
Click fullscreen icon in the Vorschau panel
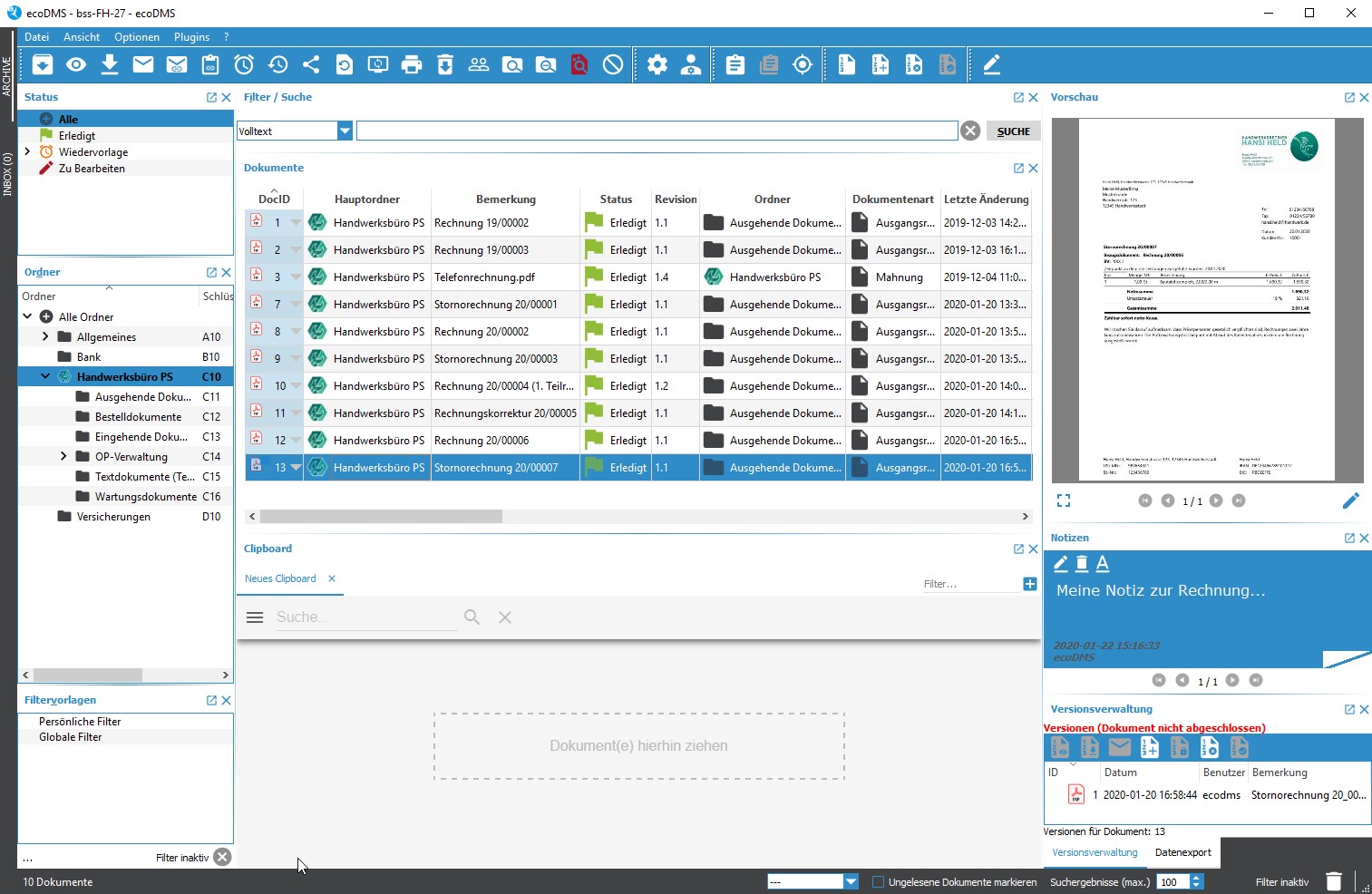pos(1064,500)
